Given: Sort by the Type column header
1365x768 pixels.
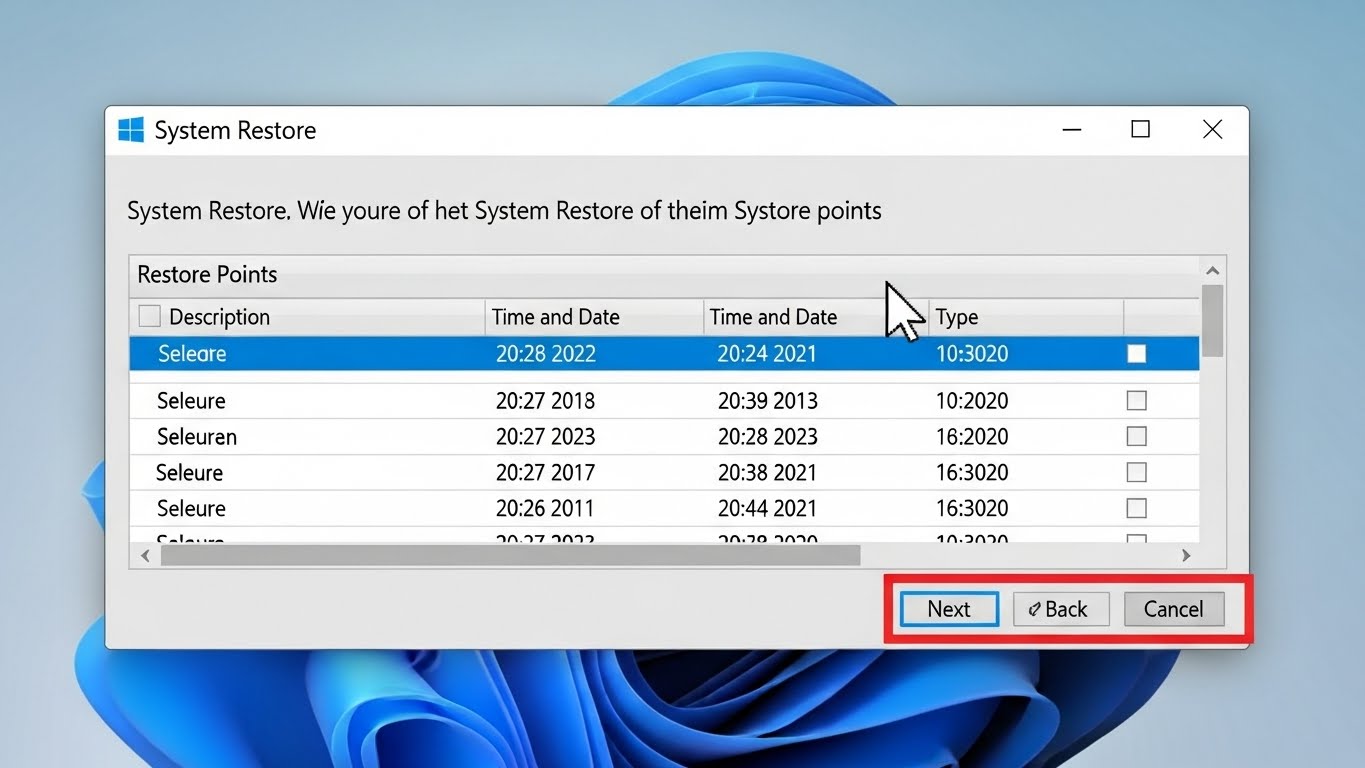Looking at the screenshot, I should click(956, 317).
